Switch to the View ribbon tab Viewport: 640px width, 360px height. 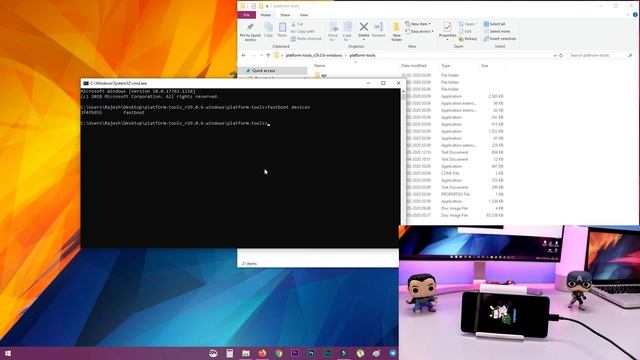tap(304, 15)
